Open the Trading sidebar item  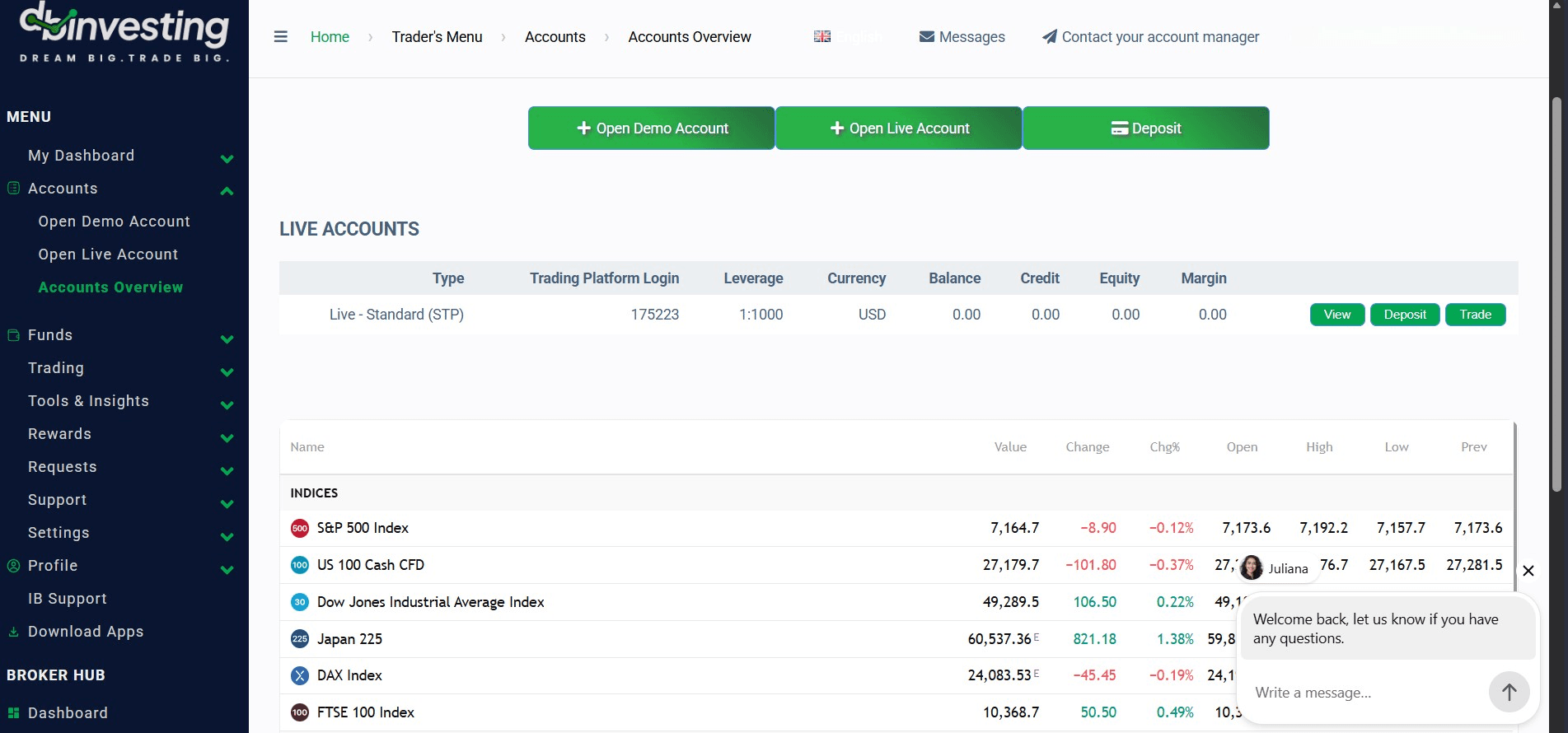(x=56, y=368)
